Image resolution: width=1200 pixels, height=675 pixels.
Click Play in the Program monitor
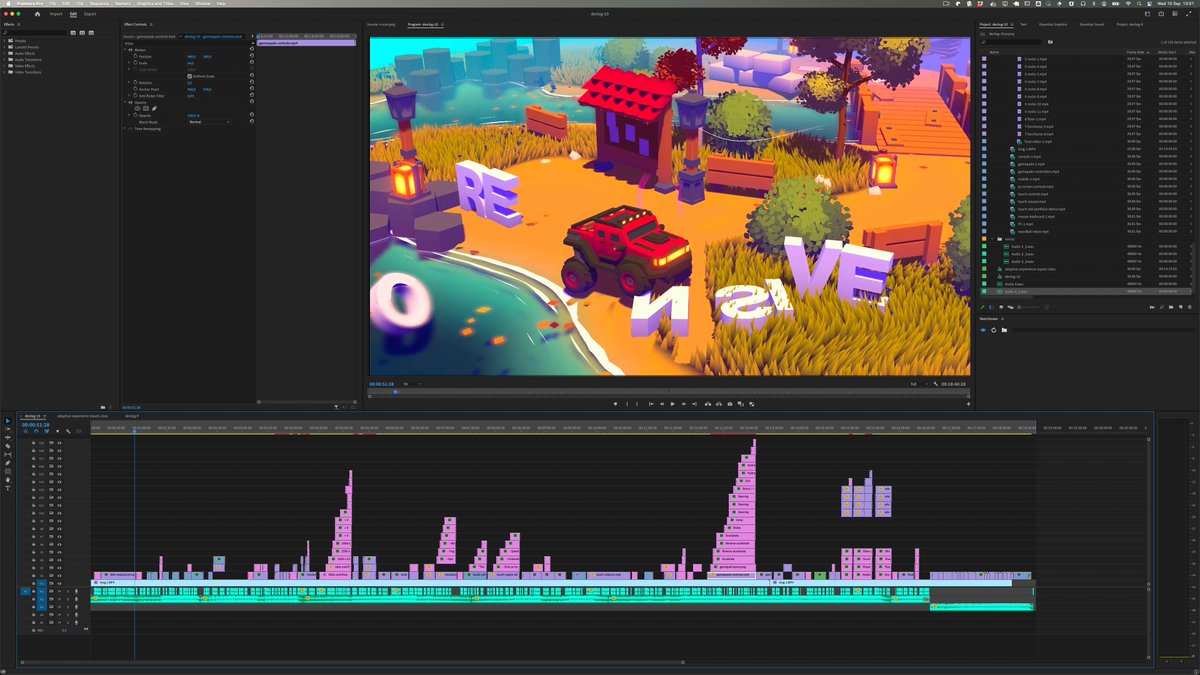tap(672, 404)
